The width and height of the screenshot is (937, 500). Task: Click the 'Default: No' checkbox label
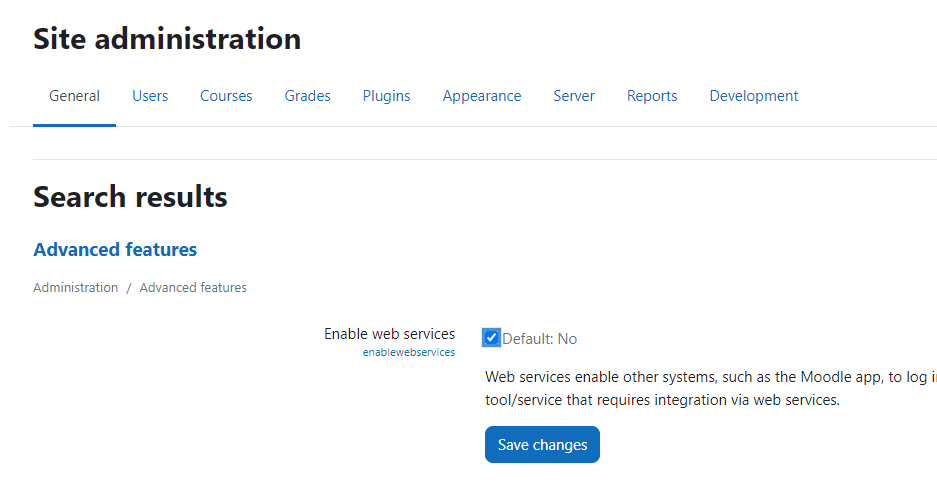(540, 339)
